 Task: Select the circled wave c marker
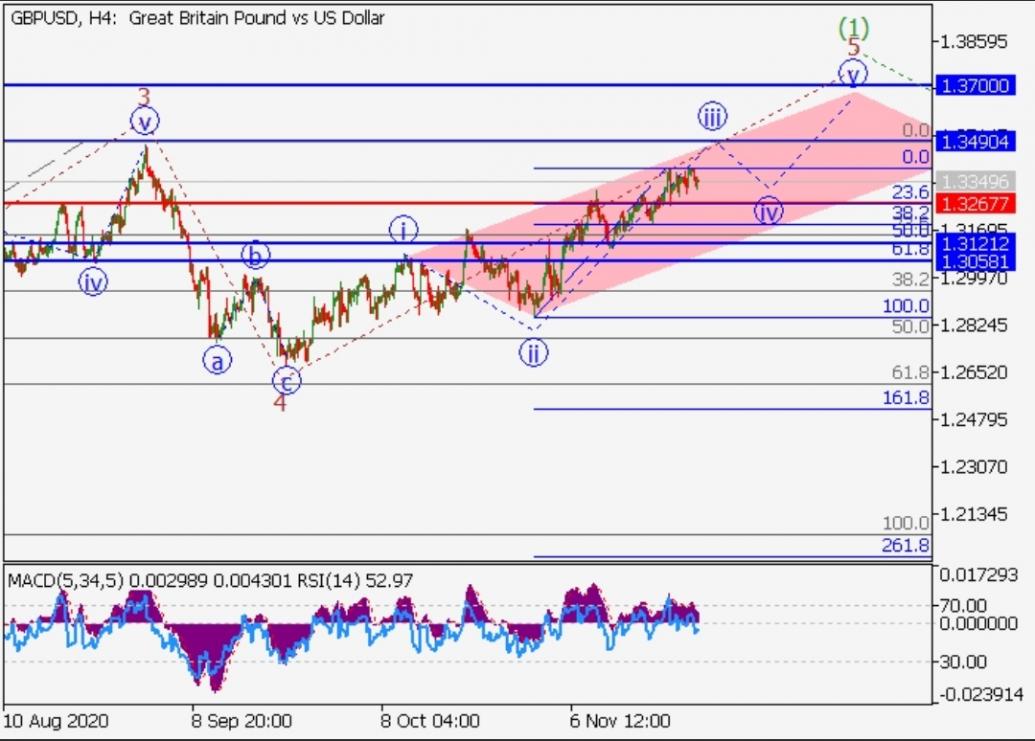point(285,381)
